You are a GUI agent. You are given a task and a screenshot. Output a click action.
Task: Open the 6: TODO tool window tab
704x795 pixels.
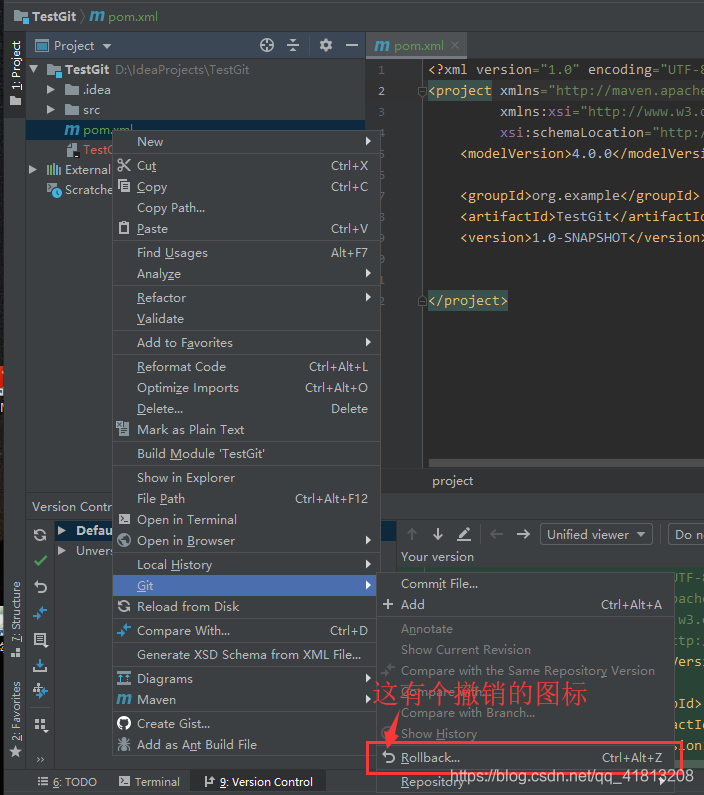pyautogui.click(x=67, y=782)
